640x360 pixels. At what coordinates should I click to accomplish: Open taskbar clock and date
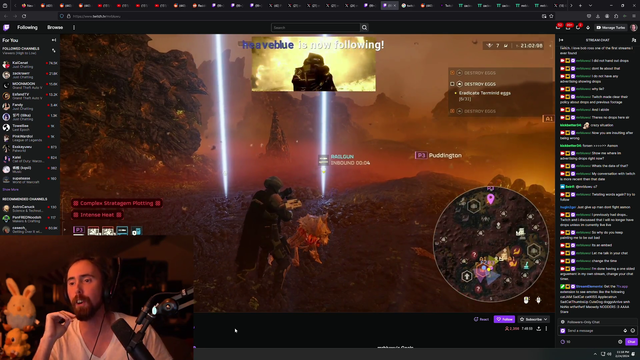(x=623, y=354)
